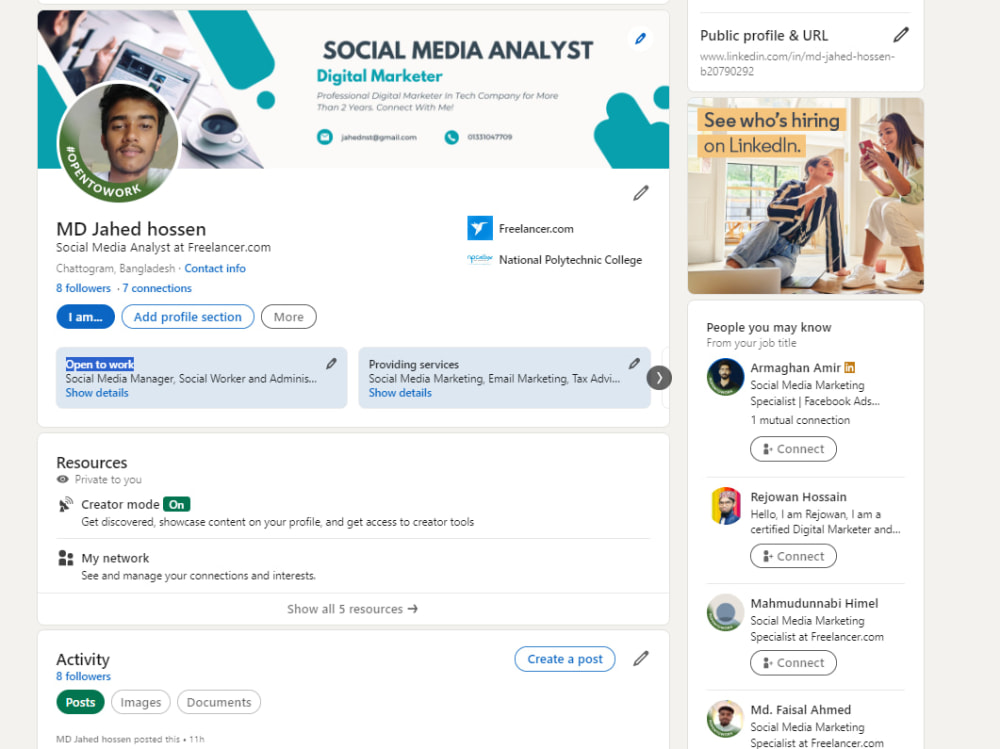Click the I am... button
Image resolution: width=1000 pixels, height=749 pixels.
pos(85,317)
